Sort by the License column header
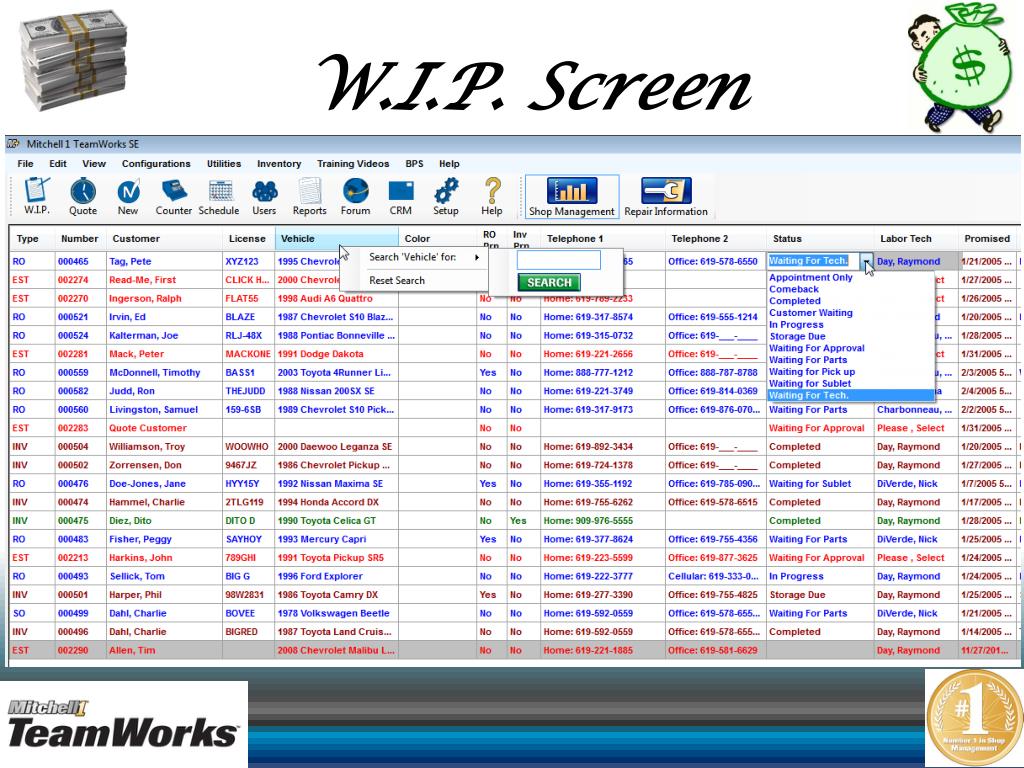 247,238
